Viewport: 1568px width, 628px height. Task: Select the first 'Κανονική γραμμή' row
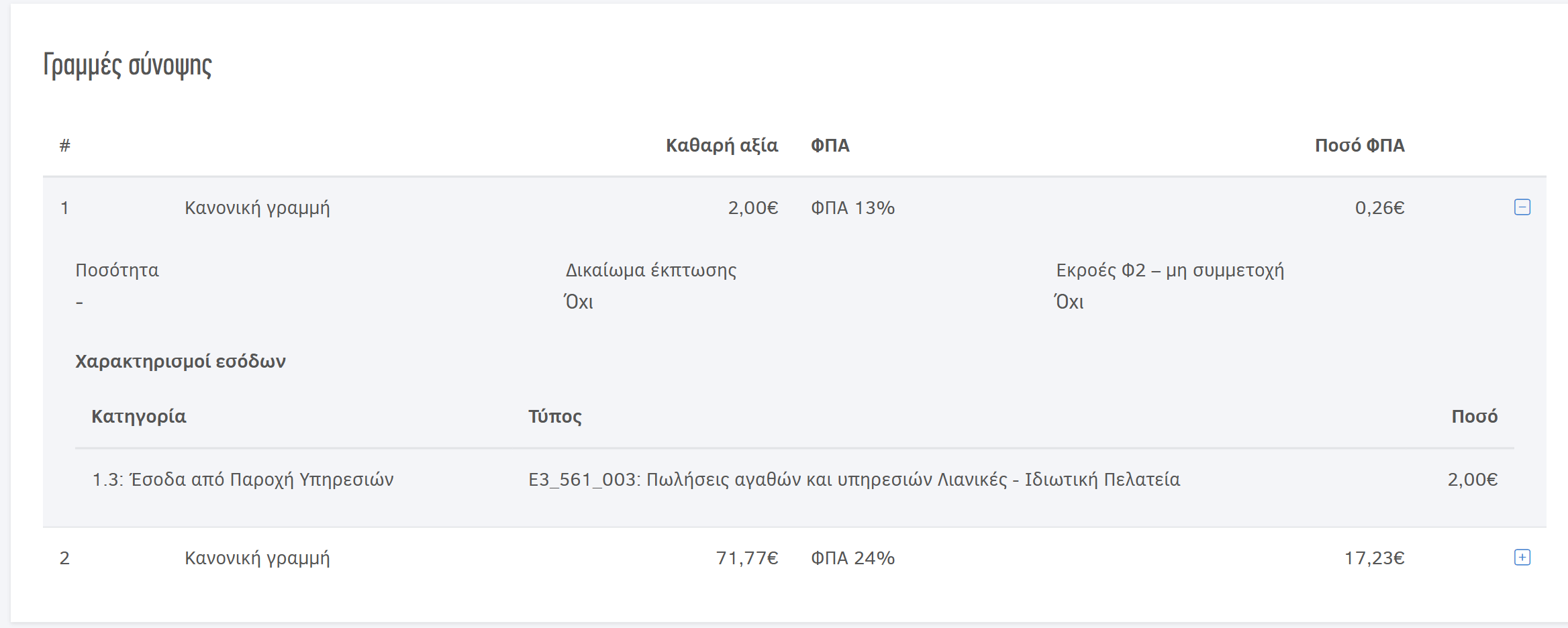257,208
